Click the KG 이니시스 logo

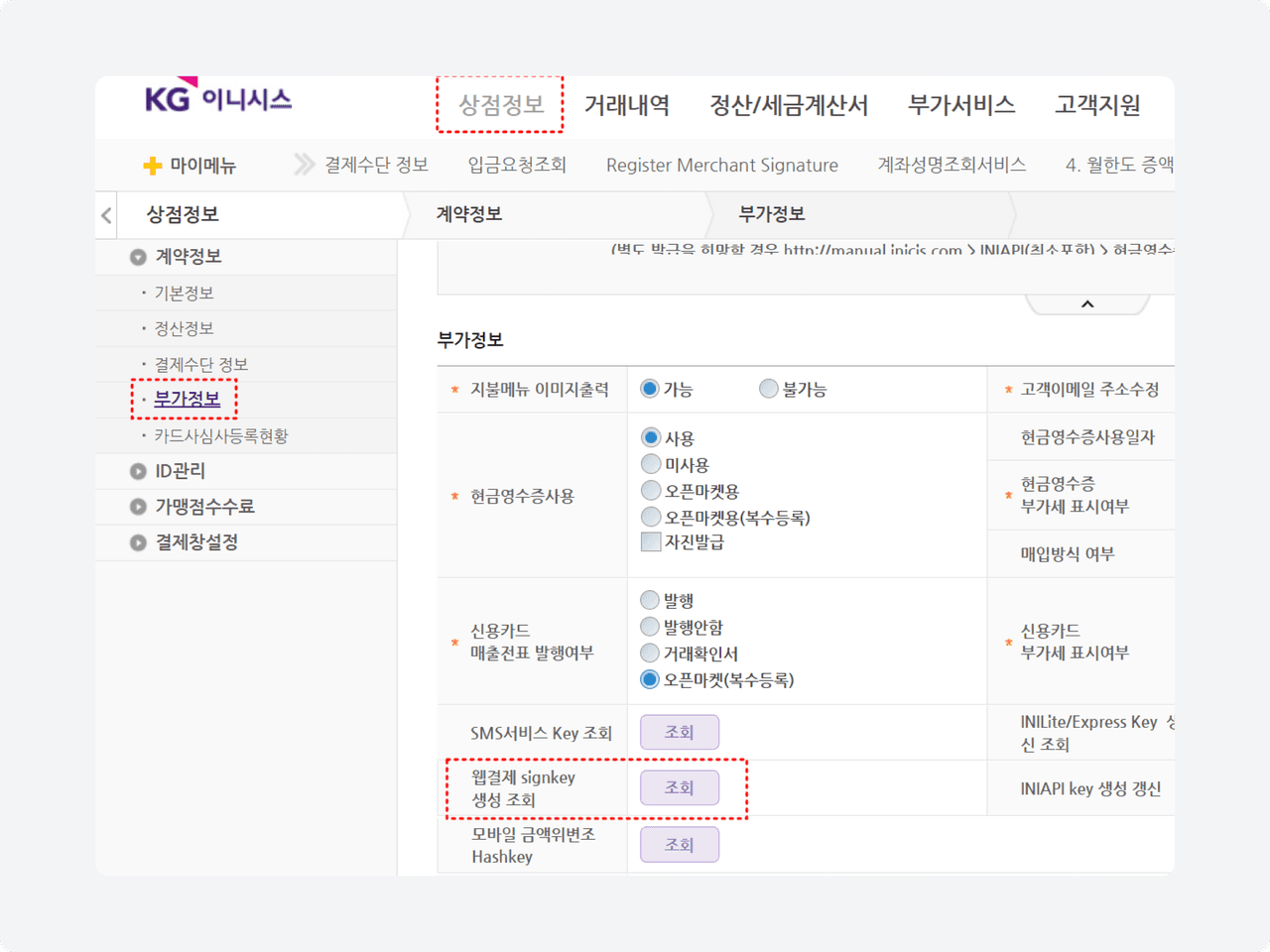(x=218, y=98)
